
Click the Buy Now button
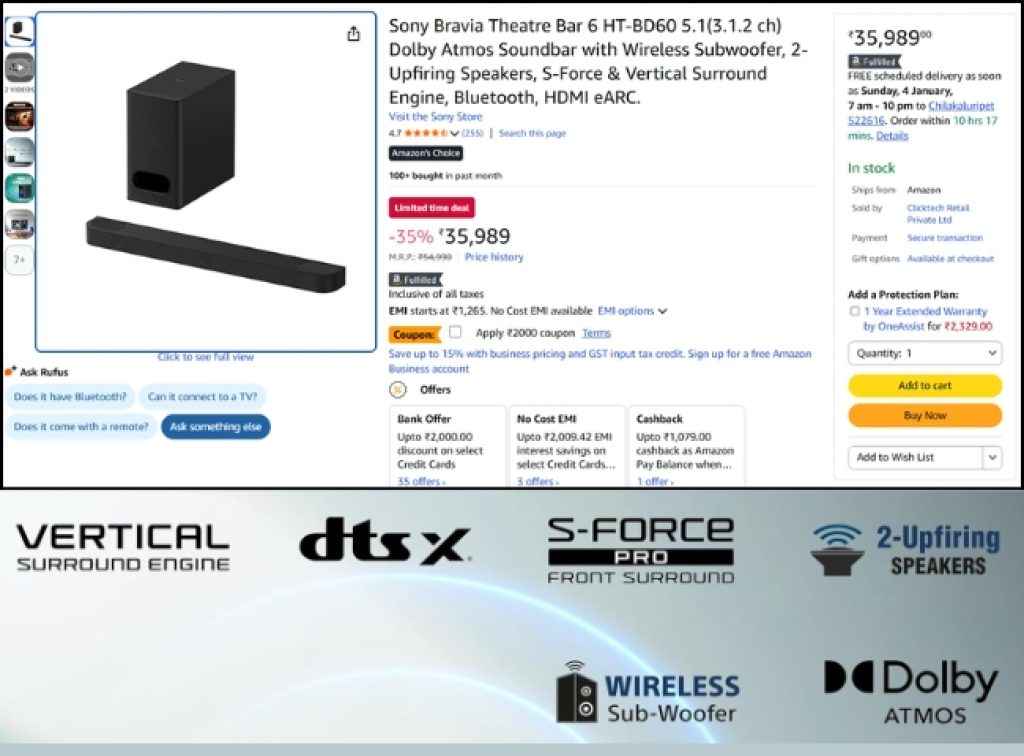tap(925, 415)
